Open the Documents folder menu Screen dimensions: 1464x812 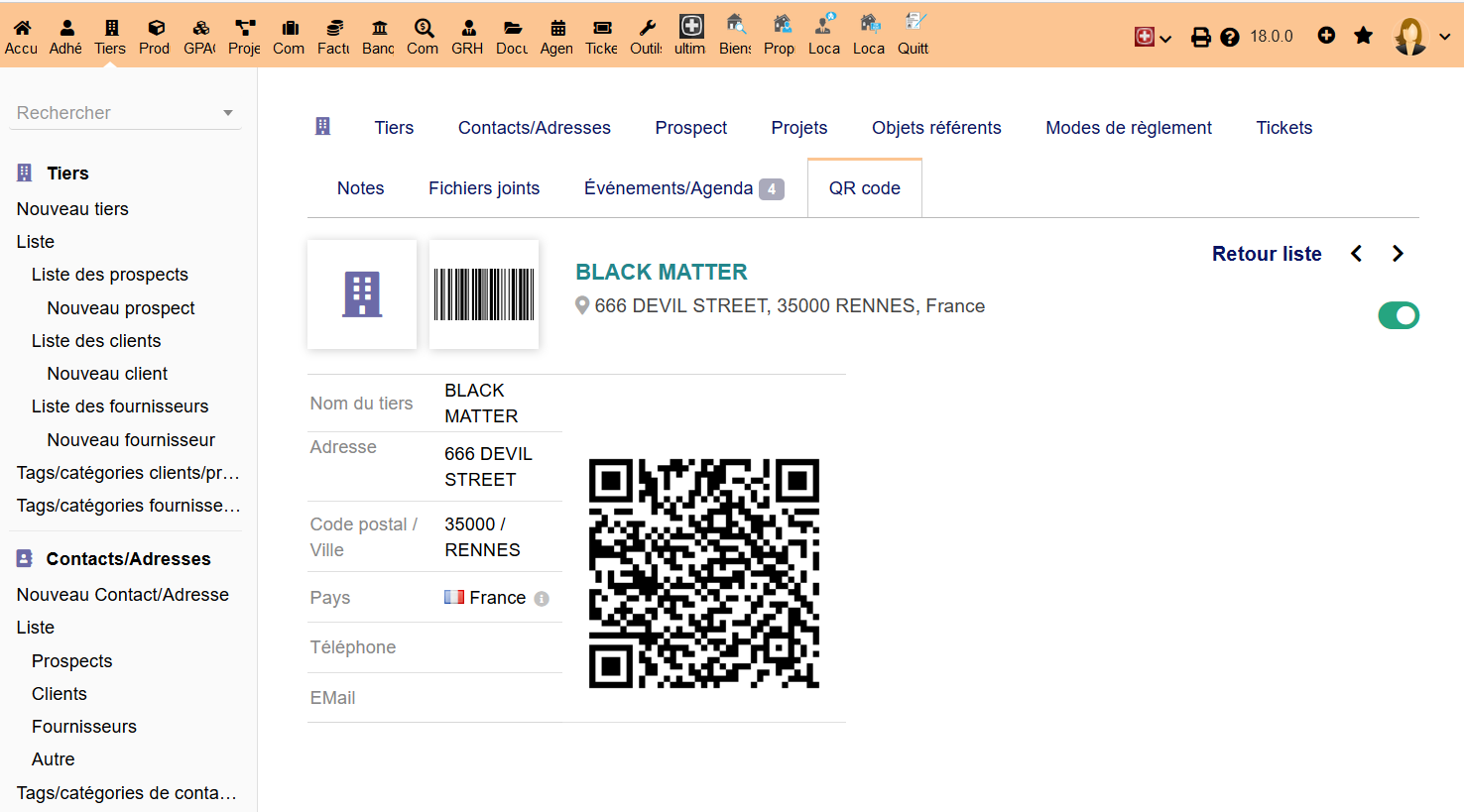512,37
